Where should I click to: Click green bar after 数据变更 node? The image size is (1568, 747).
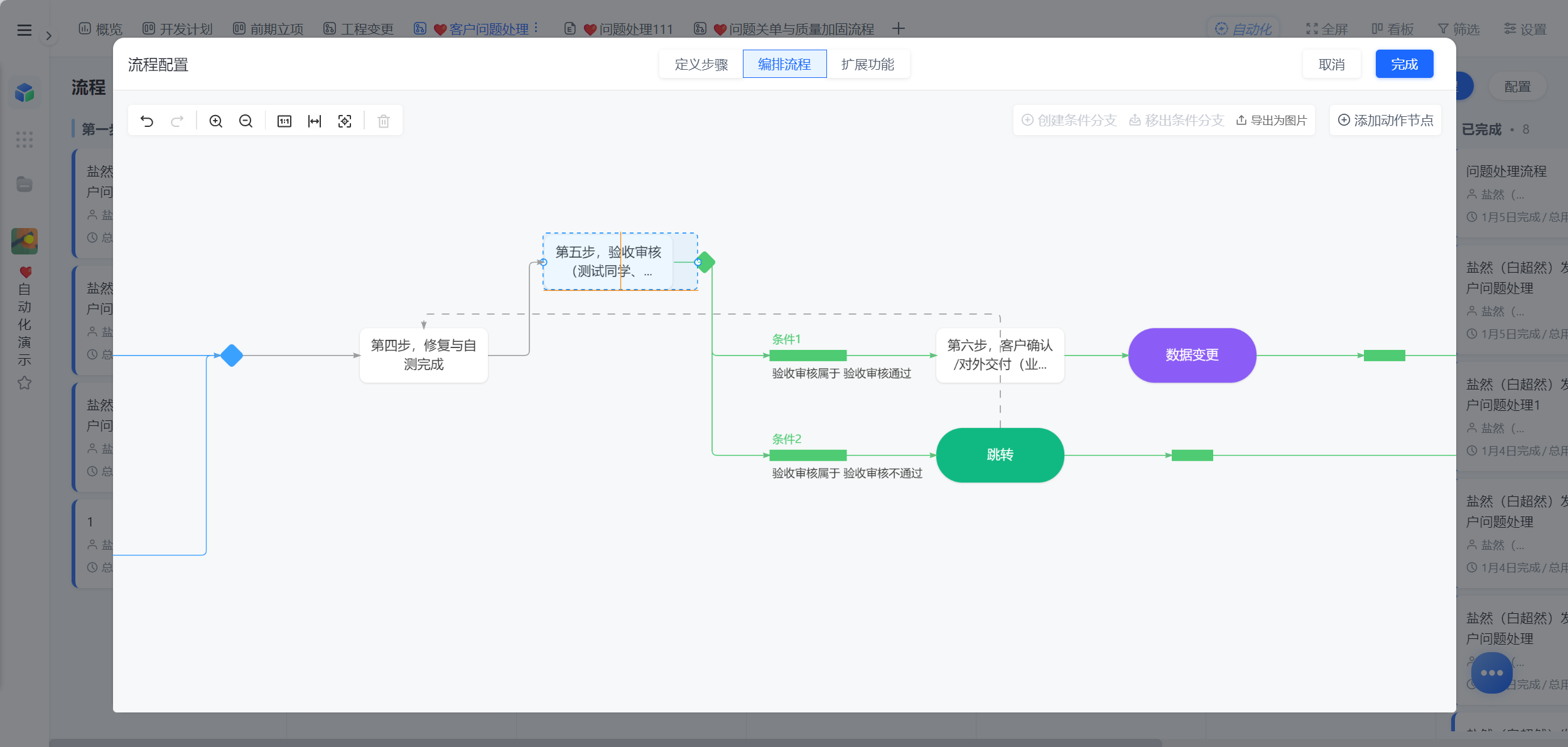coord(1384,356)
